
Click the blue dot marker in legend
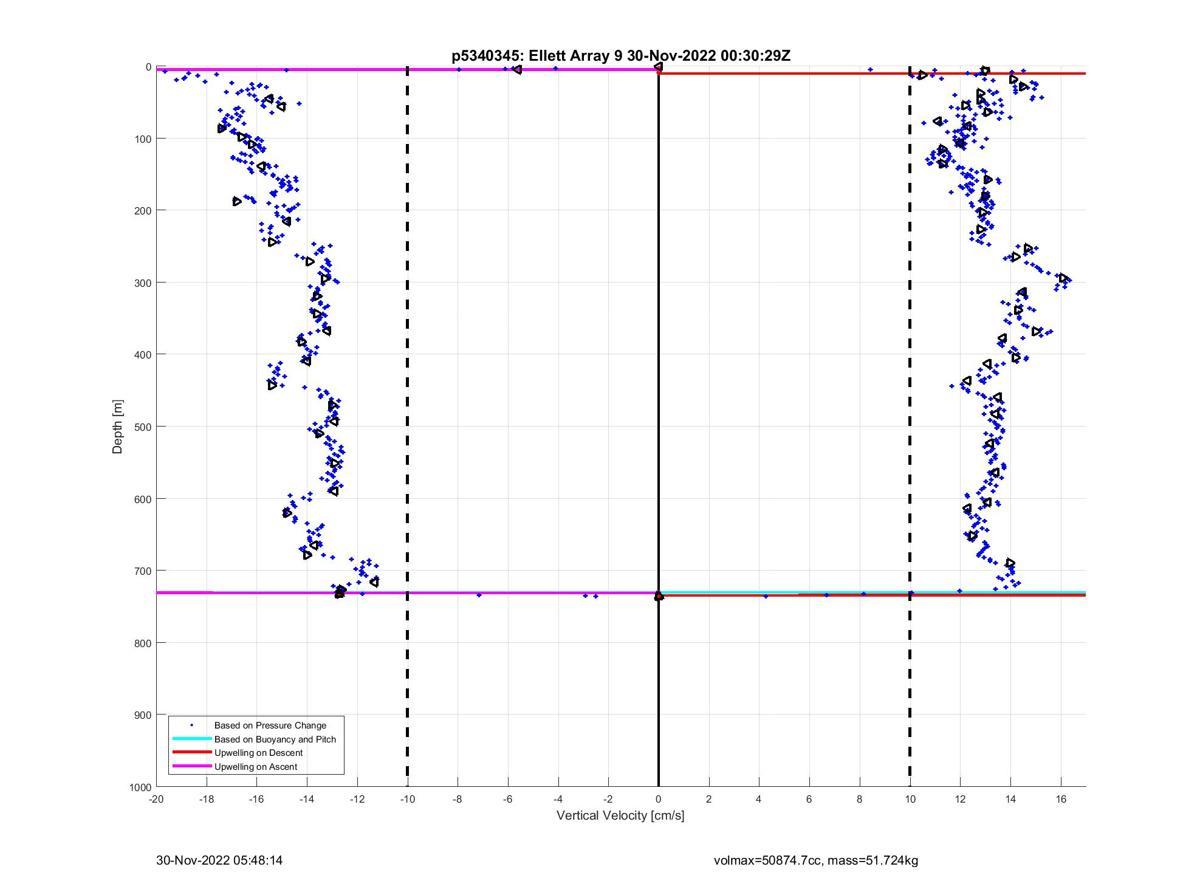[x=191, y=725]
